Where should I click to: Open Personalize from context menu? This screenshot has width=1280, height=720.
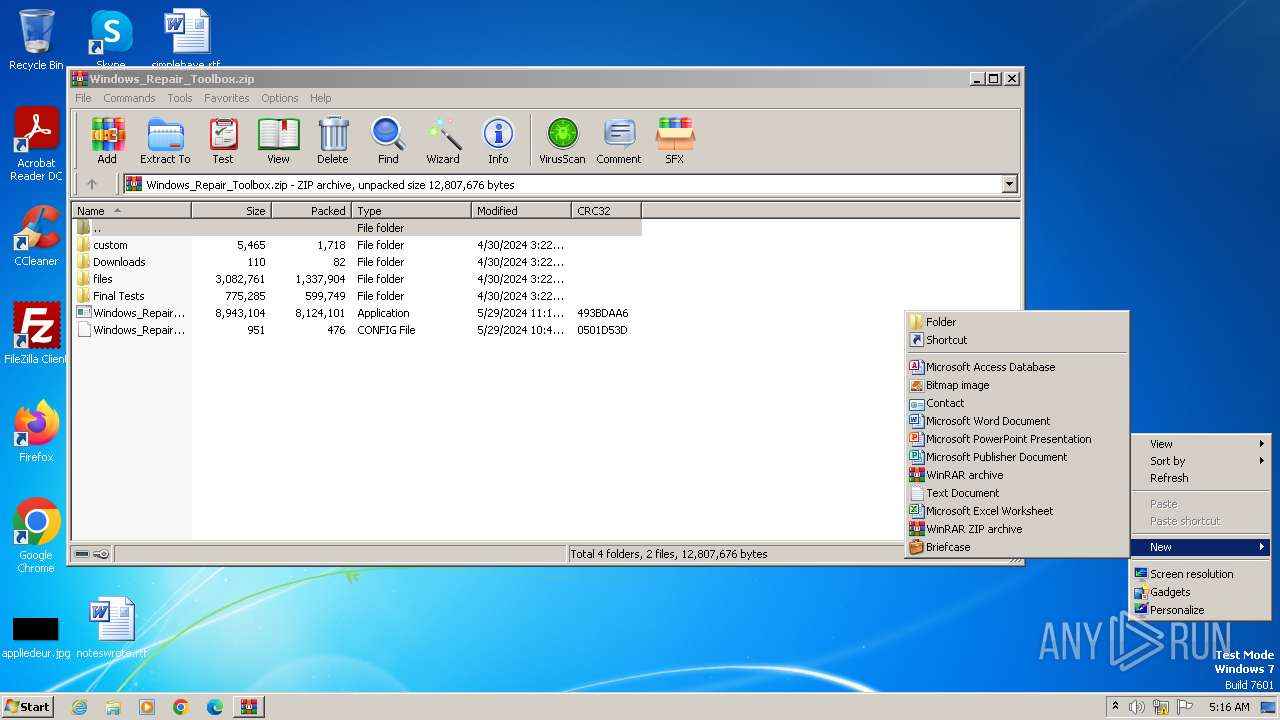(x=1201, y=610)
